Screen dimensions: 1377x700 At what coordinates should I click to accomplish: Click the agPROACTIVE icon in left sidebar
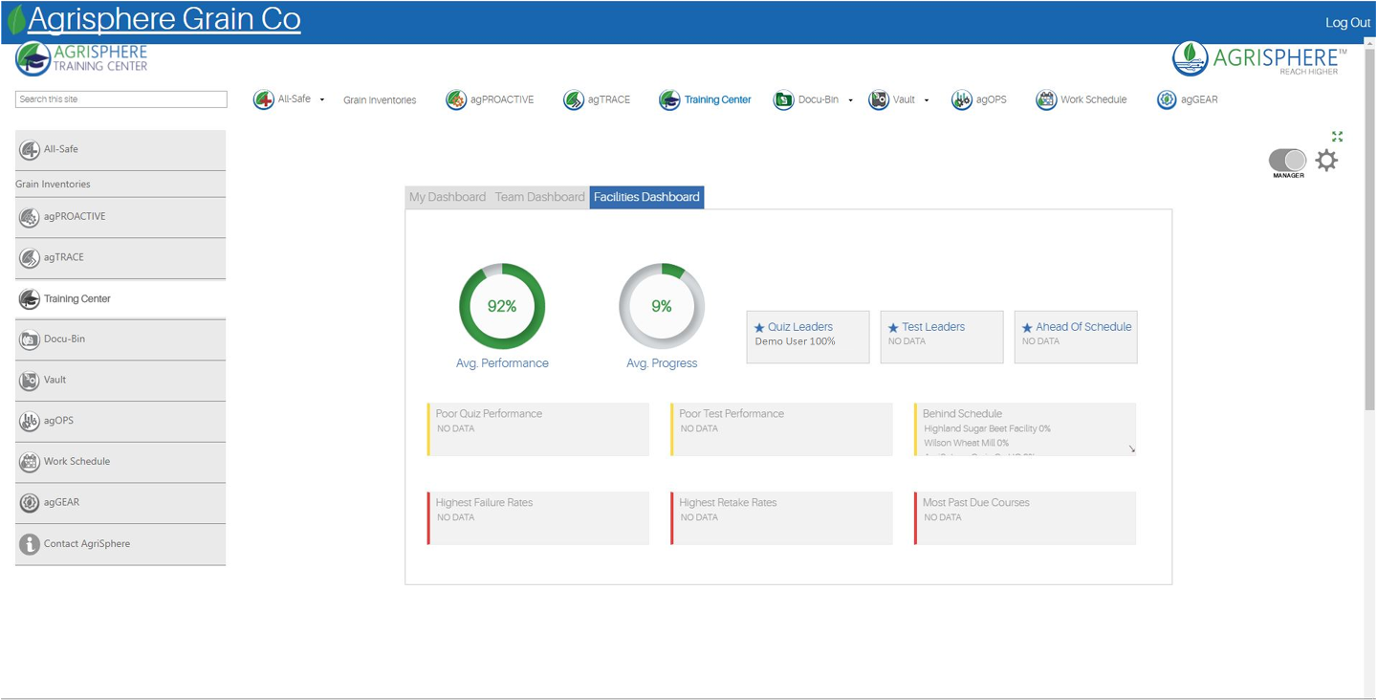30,217
